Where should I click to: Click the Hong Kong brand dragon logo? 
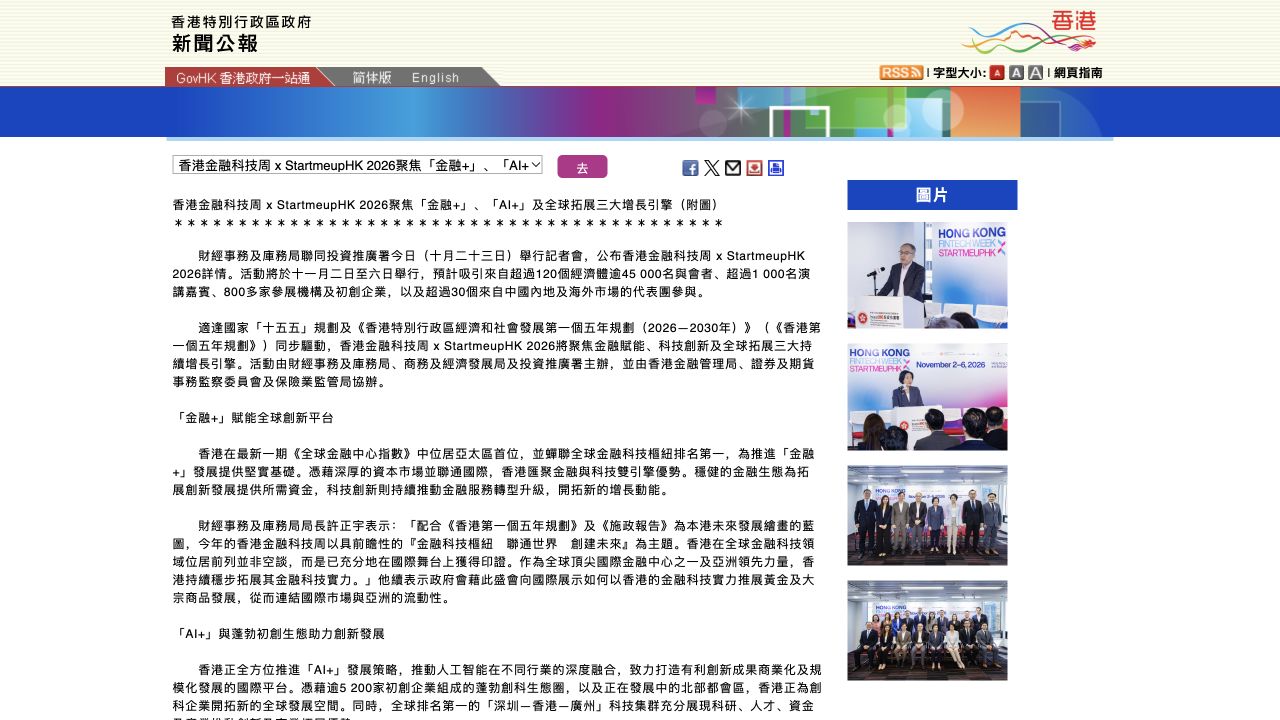point(1028,32)
